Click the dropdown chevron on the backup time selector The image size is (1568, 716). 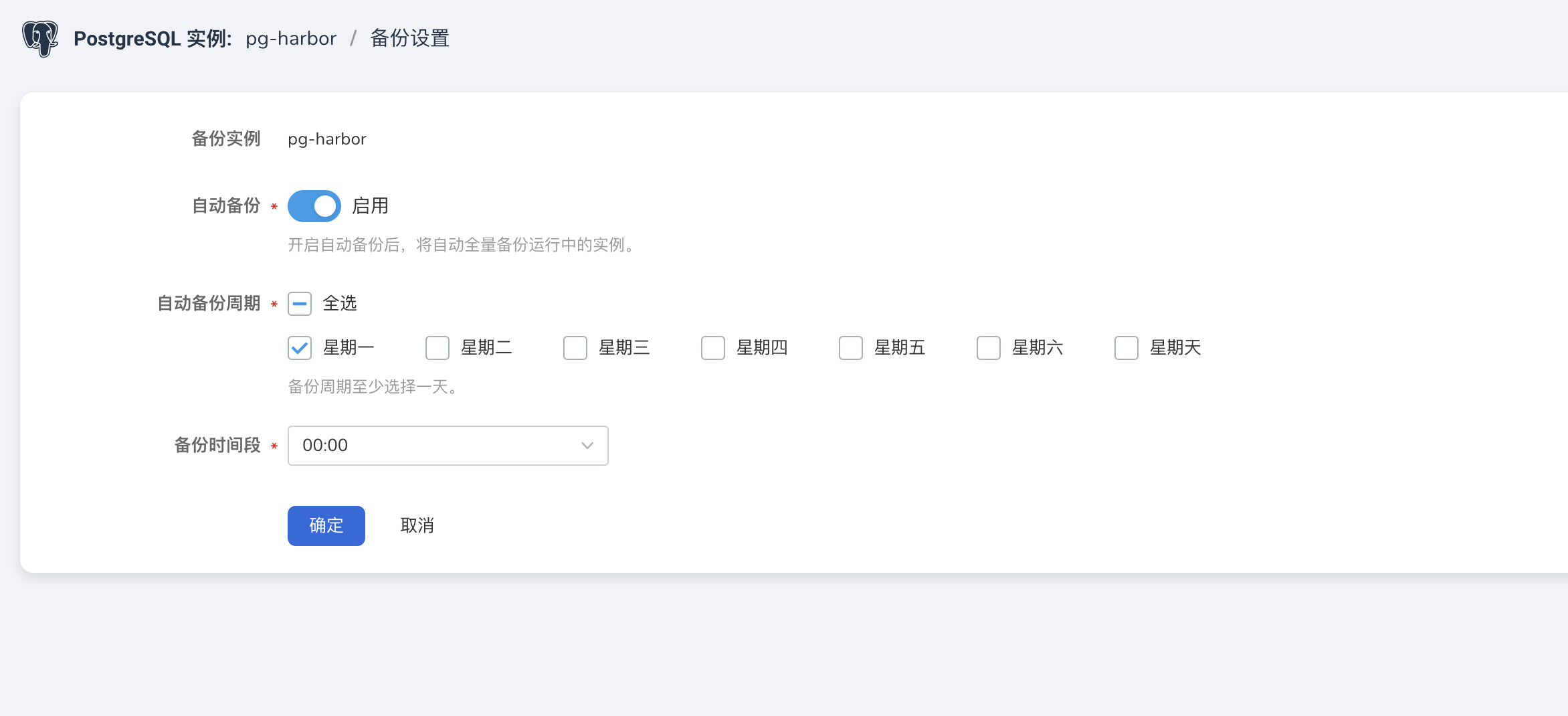click(587, 445)
